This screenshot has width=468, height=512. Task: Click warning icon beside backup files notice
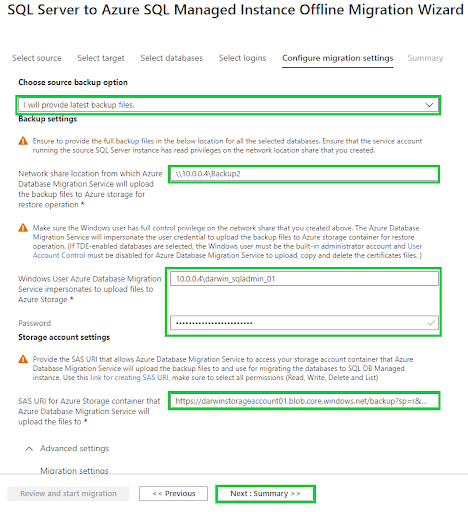point(23,141)
